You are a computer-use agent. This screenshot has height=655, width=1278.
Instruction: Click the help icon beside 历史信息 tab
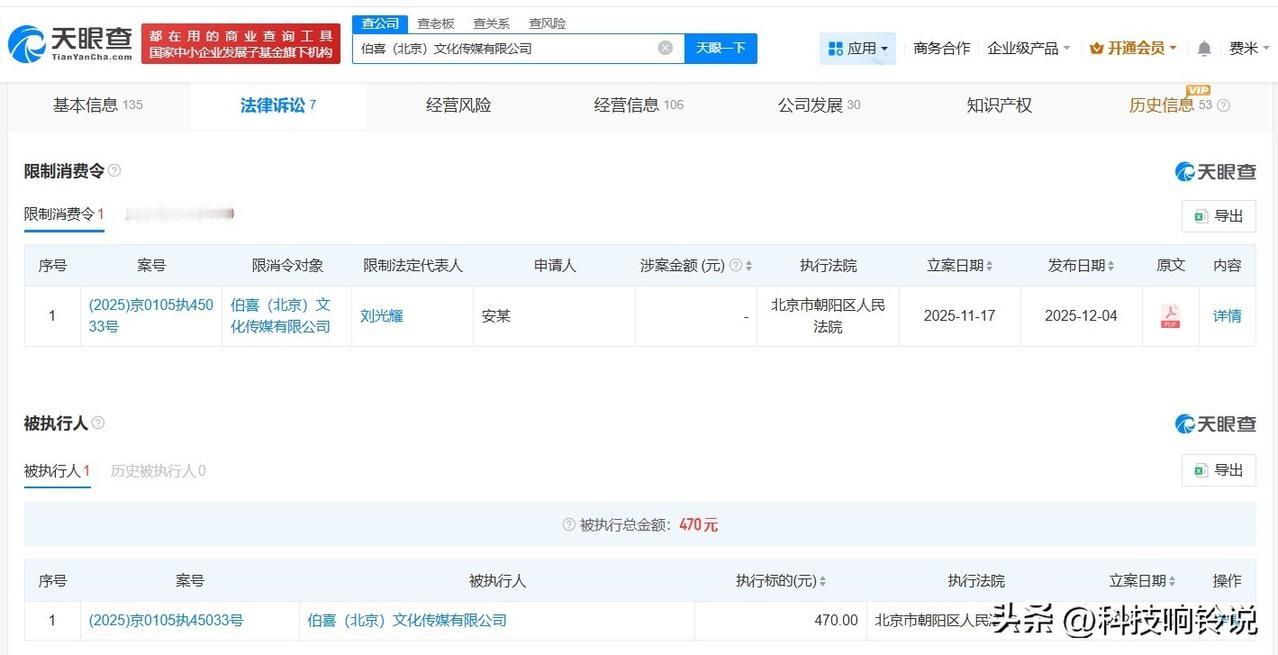pos(1223,105)
